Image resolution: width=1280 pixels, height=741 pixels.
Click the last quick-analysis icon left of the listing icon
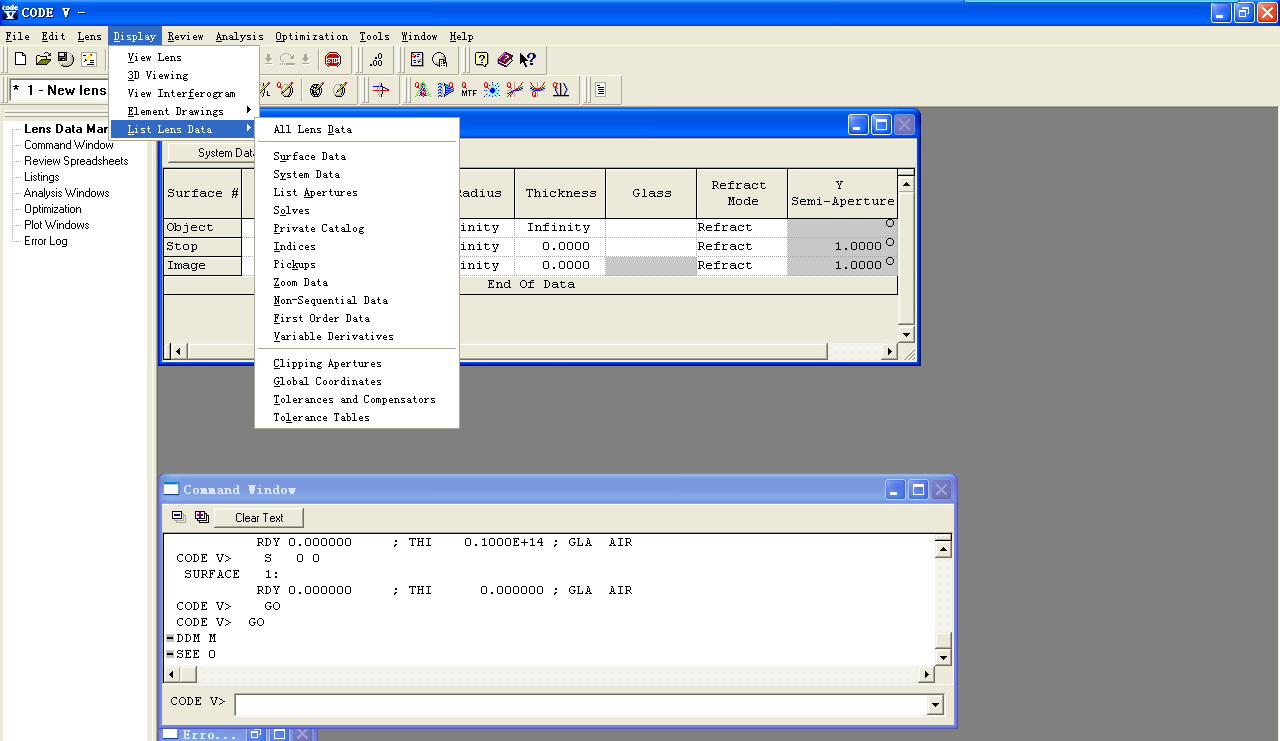(560, 90)
